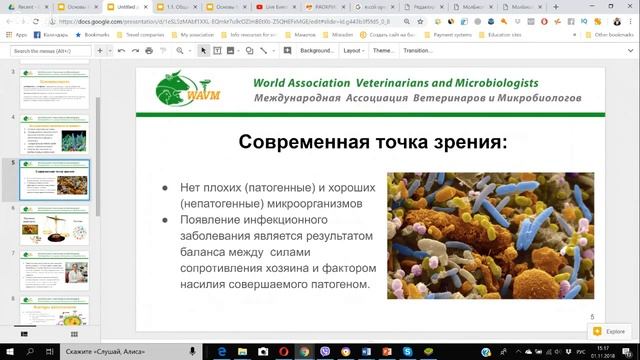
Task: Collapse the toolbar with the chevron
Action: (631, 51)
